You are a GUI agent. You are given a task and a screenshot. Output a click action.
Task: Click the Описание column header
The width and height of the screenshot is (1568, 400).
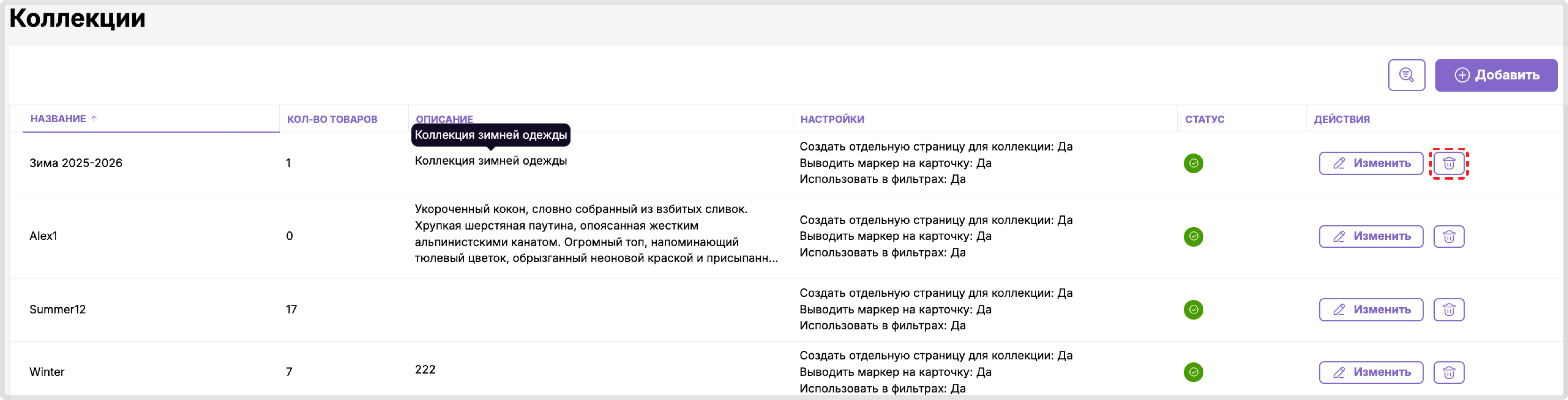[x=444, y=119]
